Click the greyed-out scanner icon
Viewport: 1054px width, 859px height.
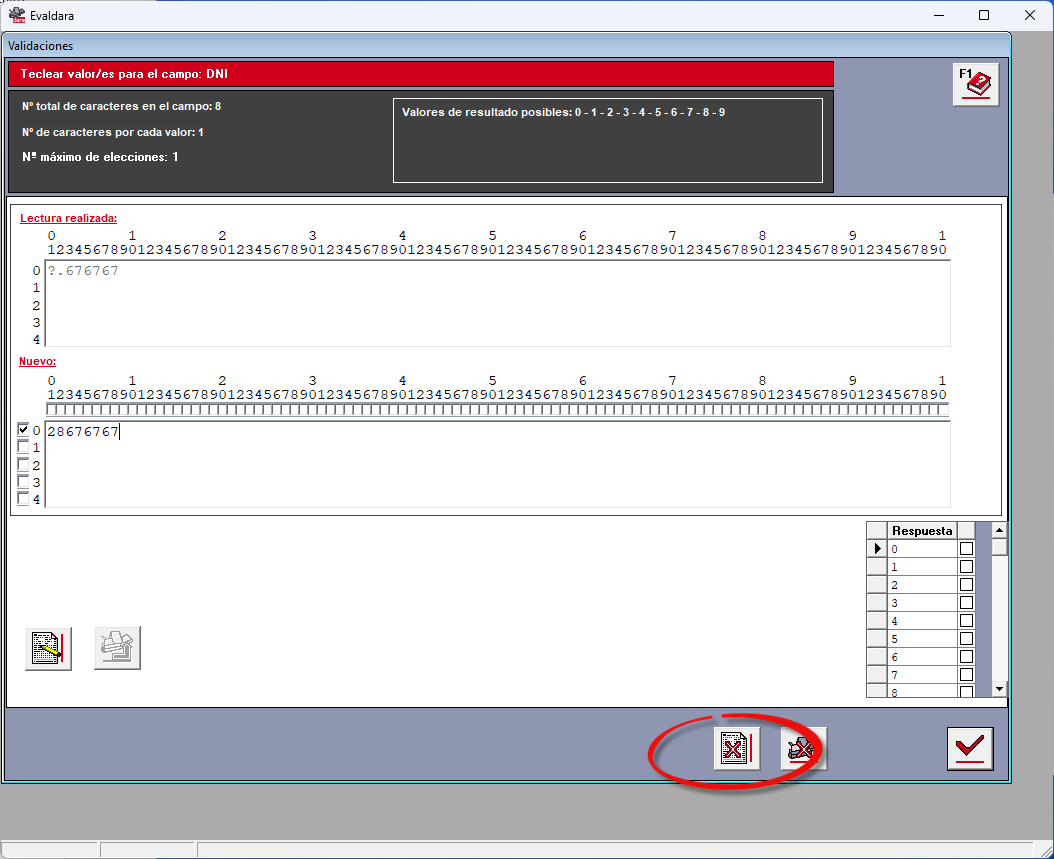coord(117,648)
